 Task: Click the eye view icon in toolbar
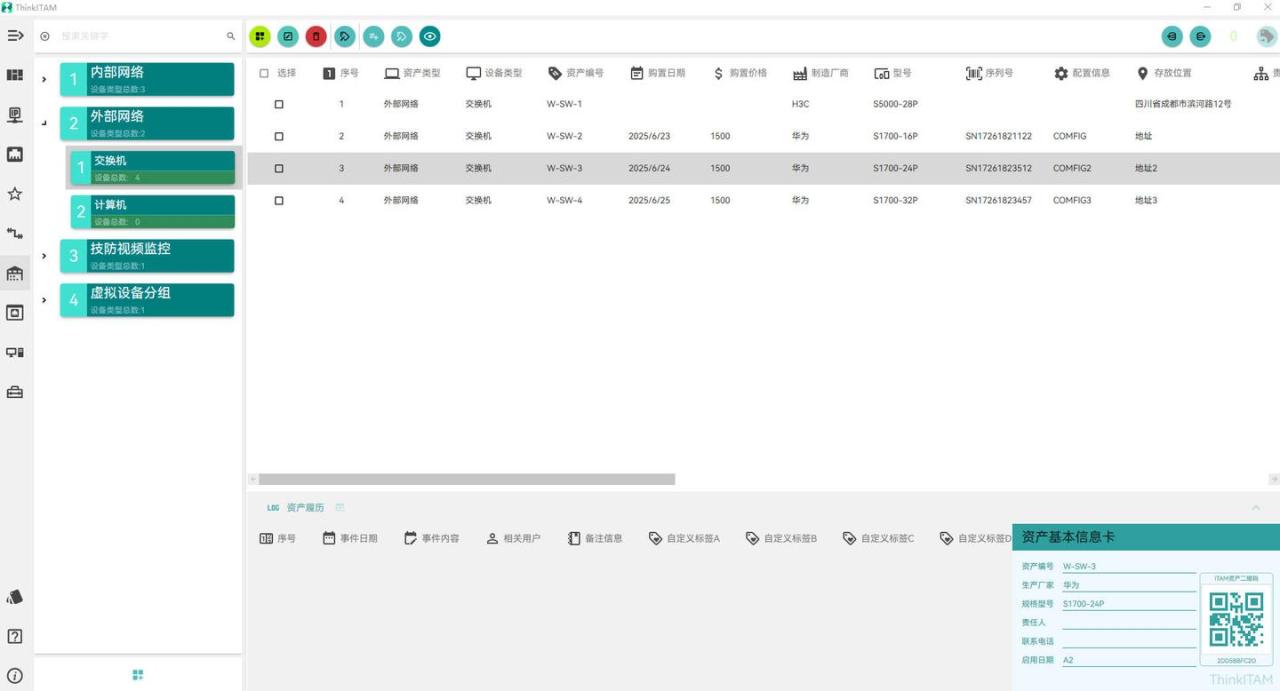430,37
